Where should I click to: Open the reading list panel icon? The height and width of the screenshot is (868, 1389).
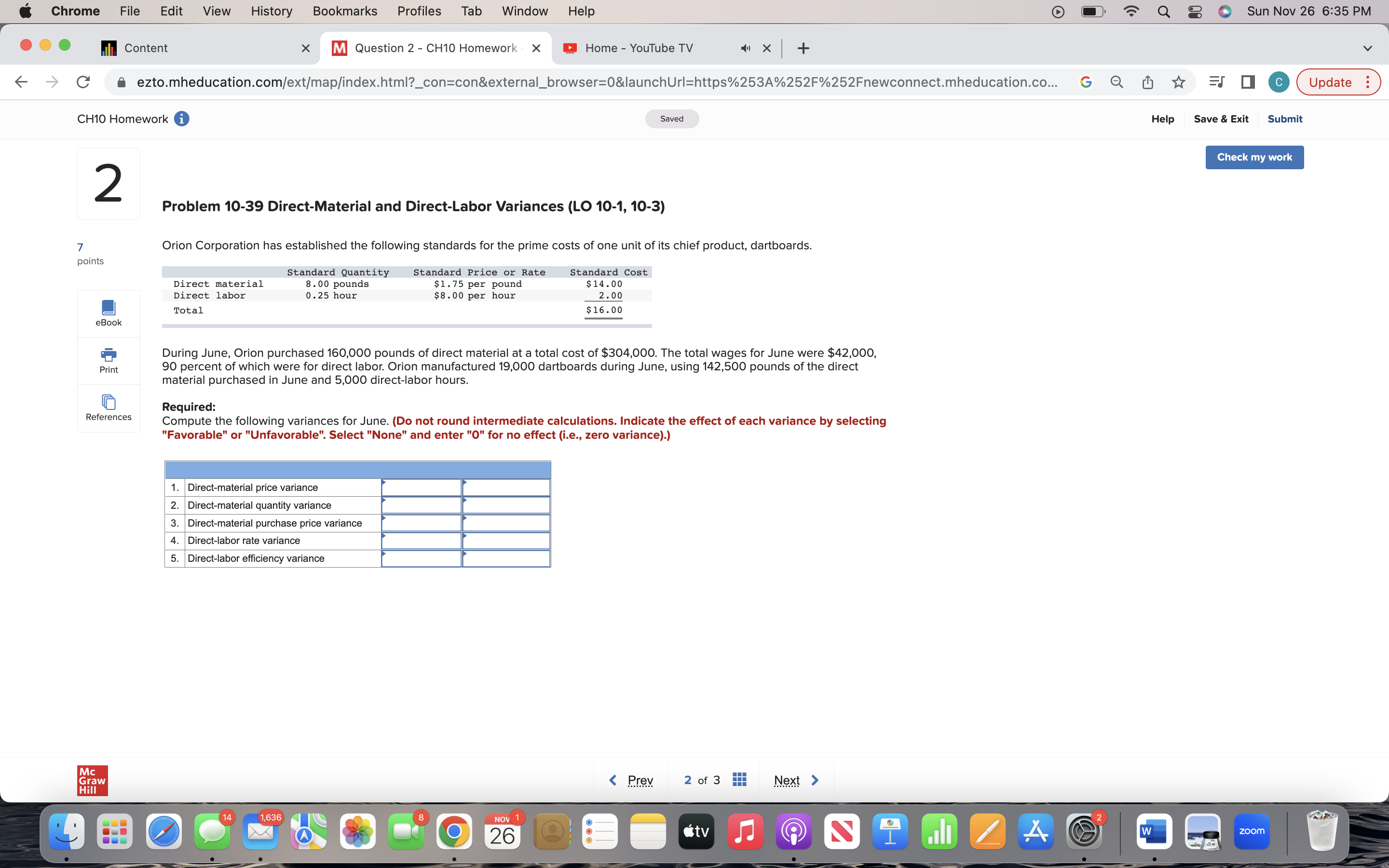click(x=1216, y=82)
